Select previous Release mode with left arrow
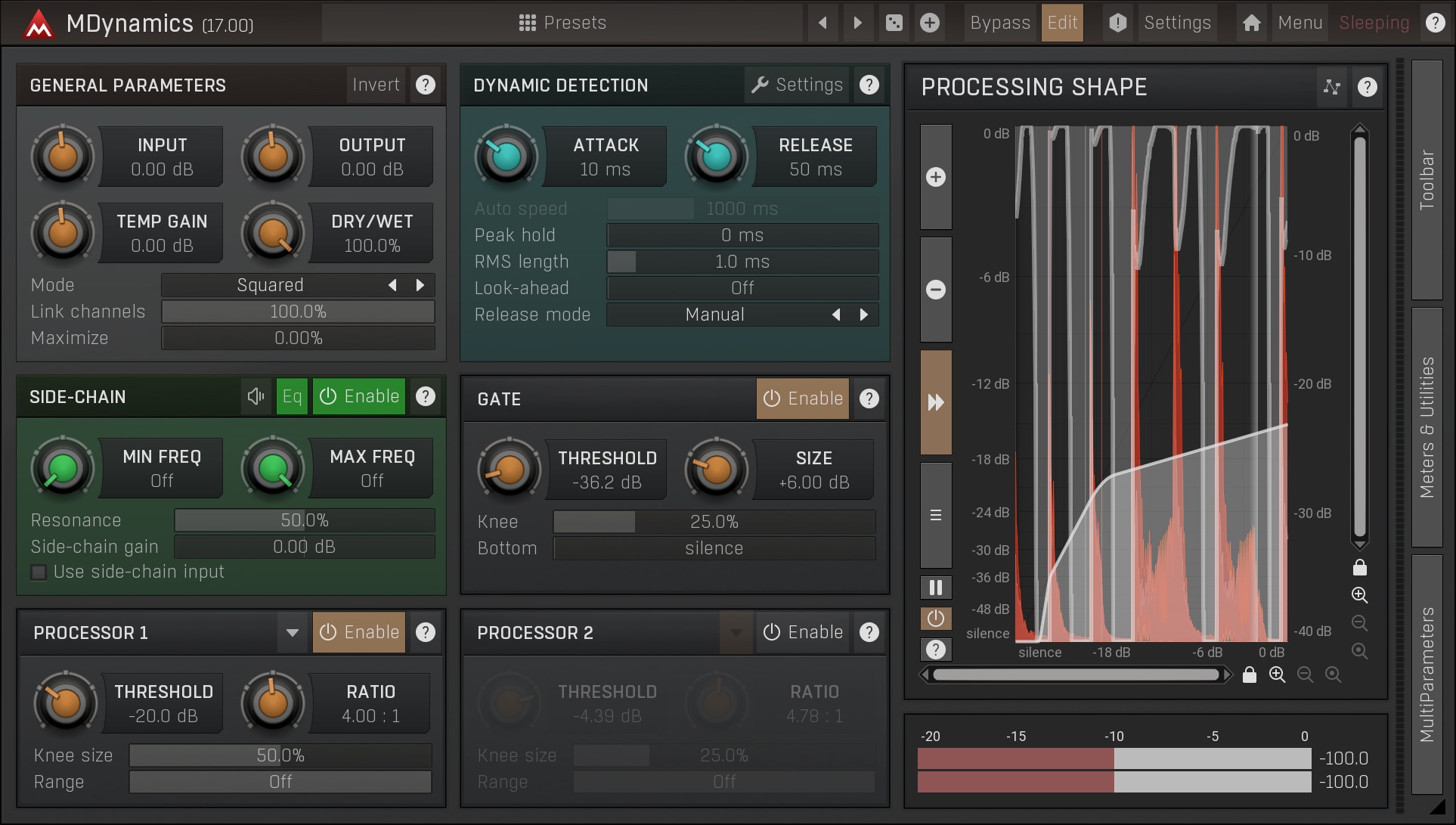Image resolution: width=1456 pixels, height=825 pixels. pyautogui.click(x=836, y=315)
